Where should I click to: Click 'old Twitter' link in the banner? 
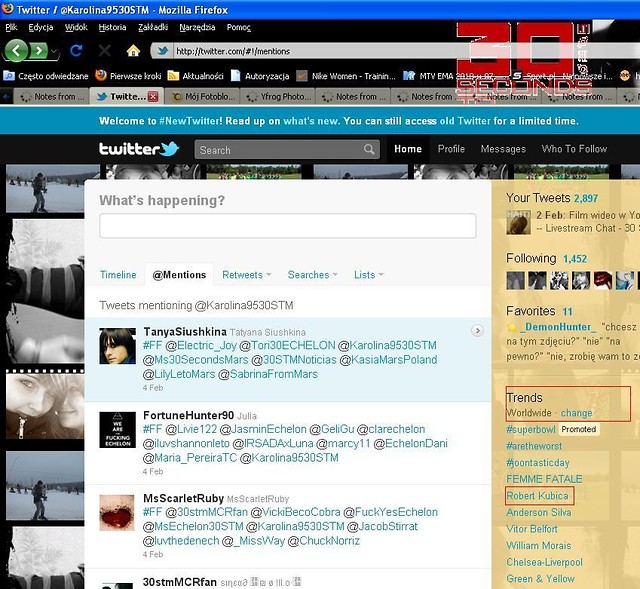465,121
